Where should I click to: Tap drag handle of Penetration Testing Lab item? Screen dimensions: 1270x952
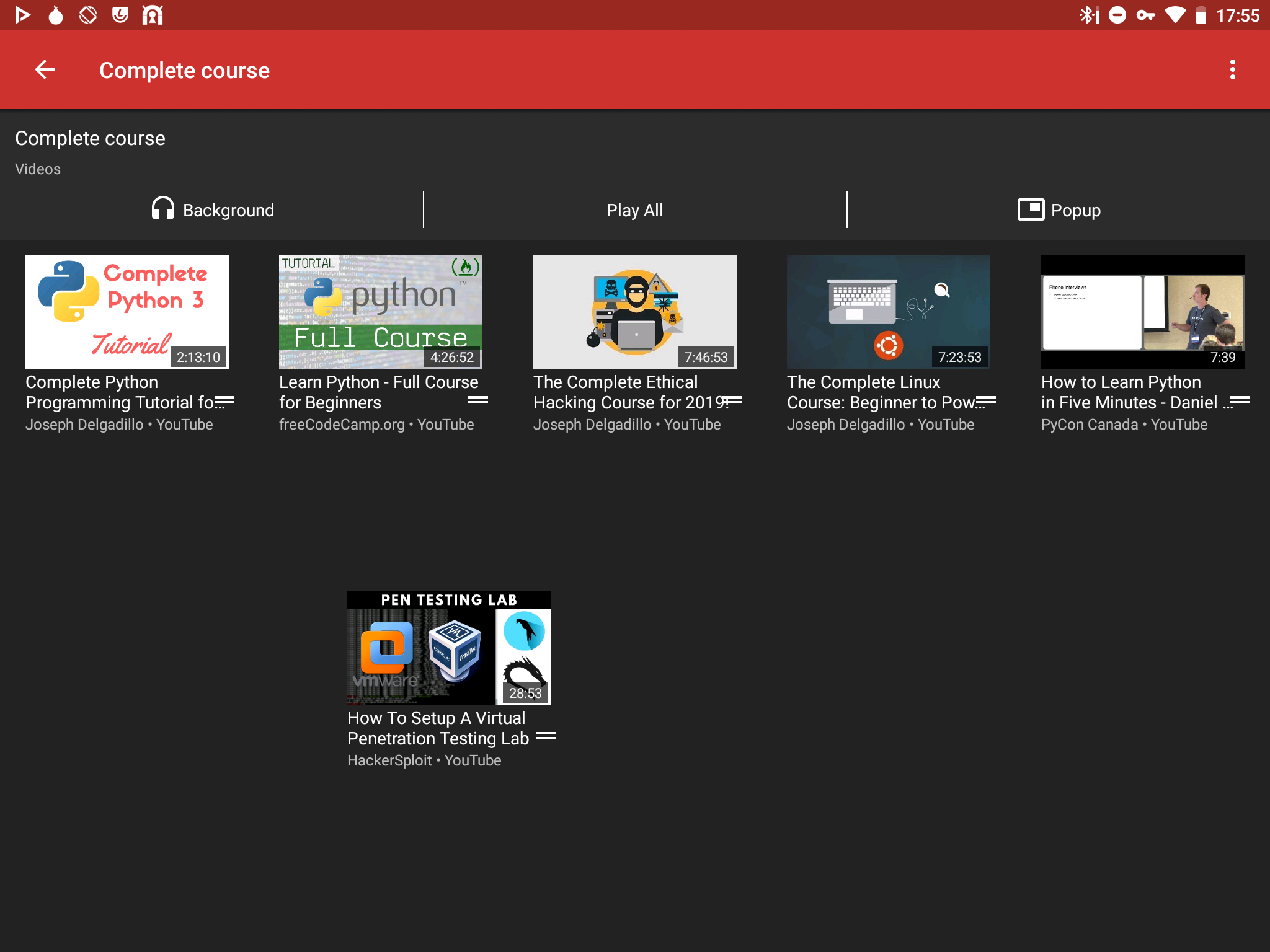pos(546,736)
